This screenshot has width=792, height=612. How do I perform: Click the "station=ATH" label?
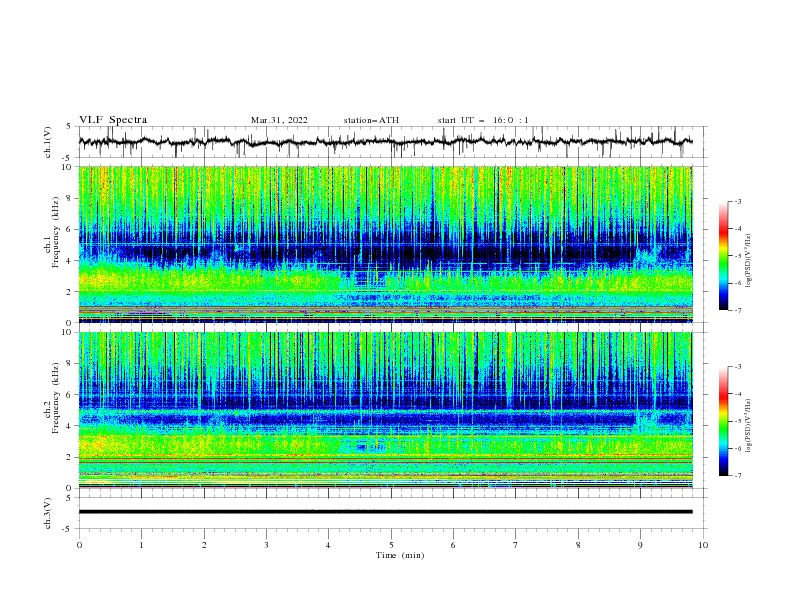pyautogui.click(x=371, y=120)
